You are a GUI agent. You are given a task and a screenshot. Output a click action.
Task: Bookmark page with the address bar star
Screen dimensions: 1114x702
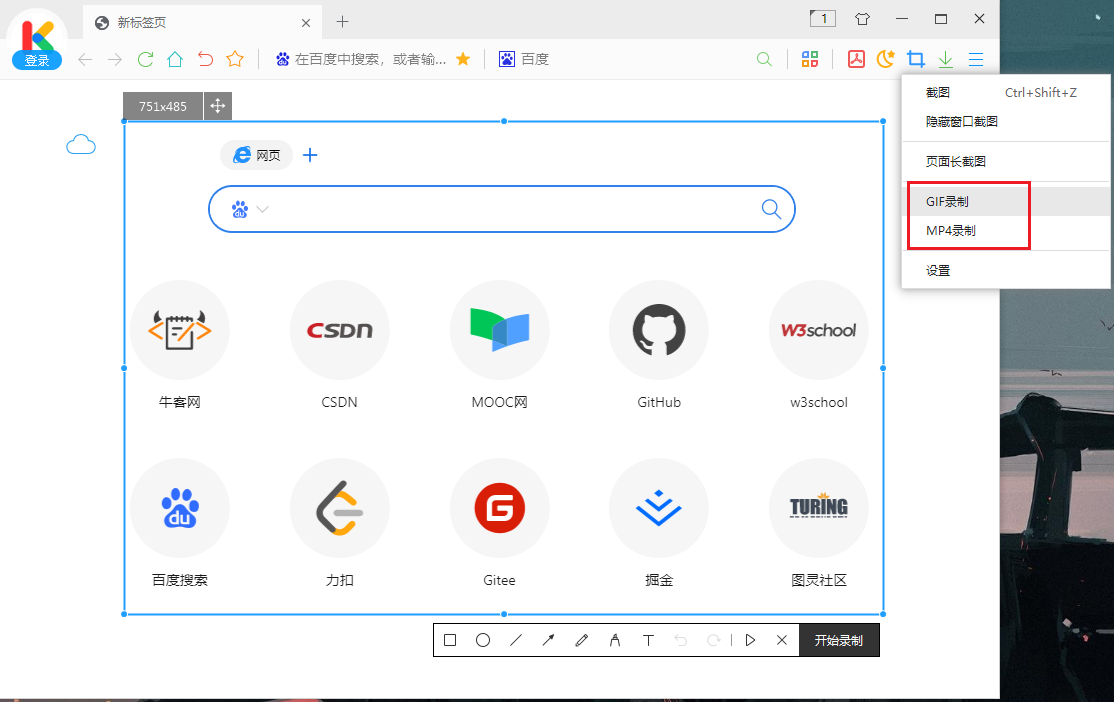[463, 59]
